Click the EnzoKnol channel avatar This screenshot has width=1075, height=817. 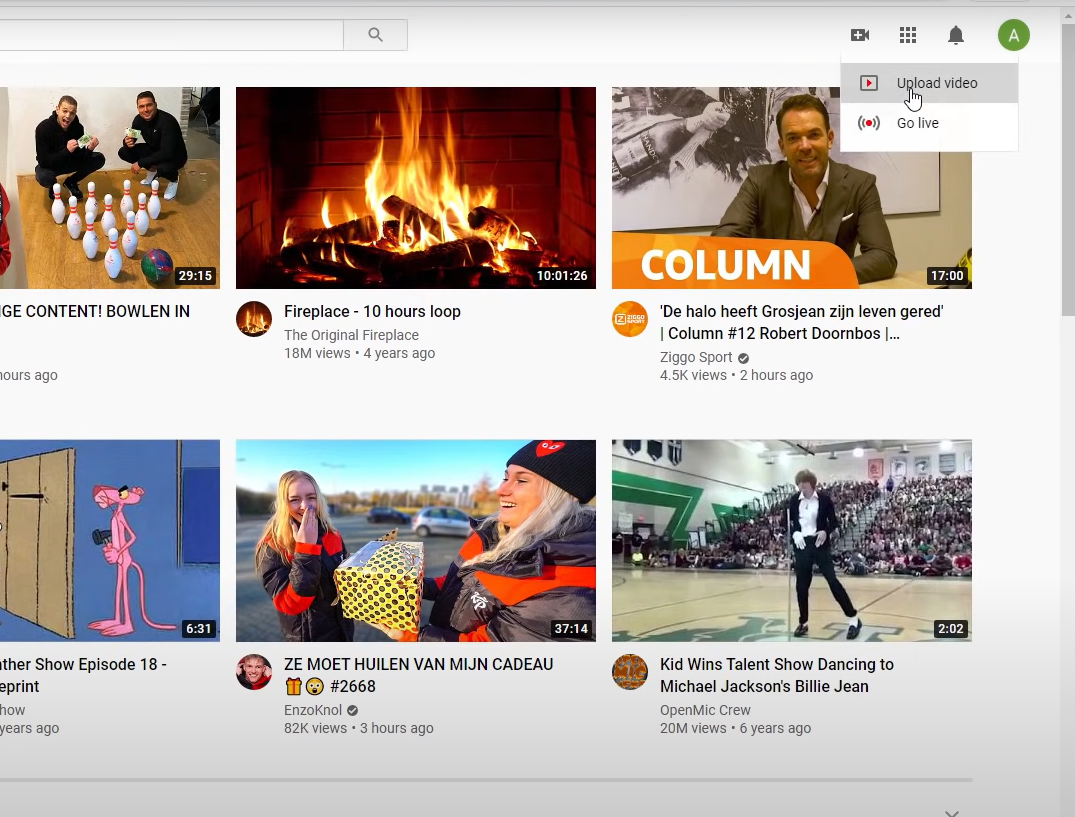tap(254, 672)
